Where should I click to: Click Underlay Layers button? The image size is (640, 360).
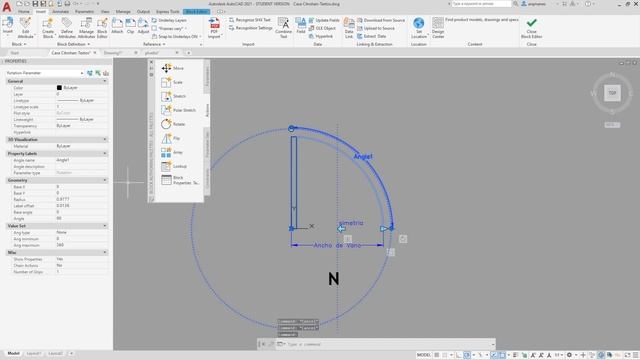169,20
